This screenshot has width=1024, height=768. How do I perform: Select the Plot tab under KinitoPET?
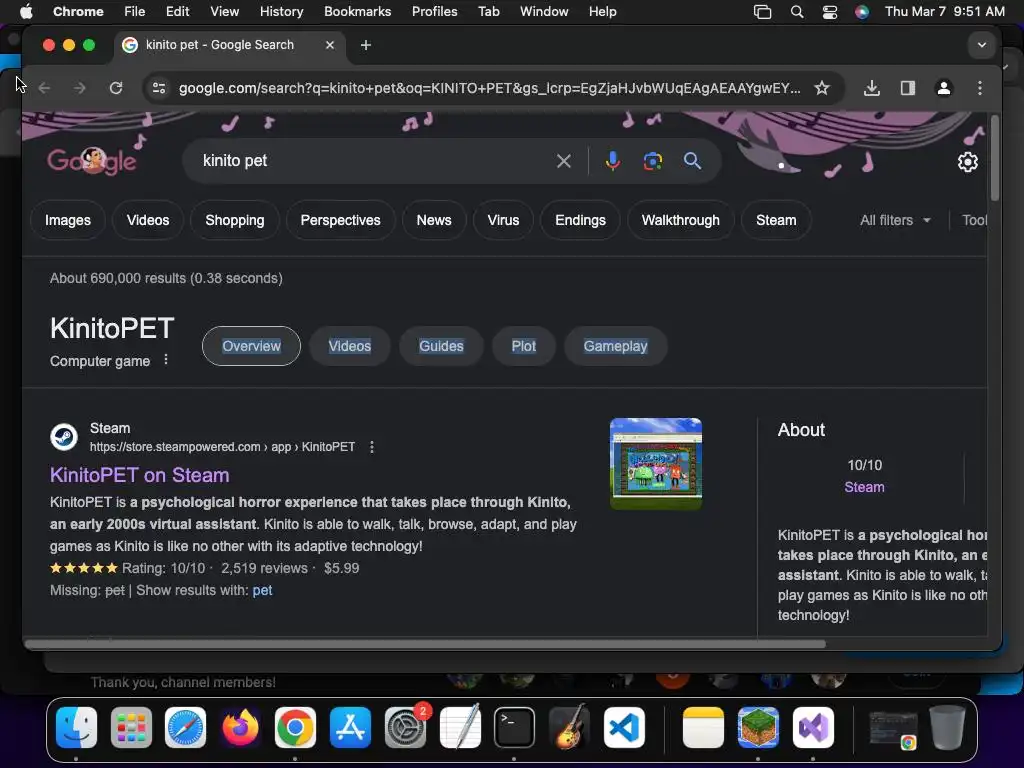pos(524,346)
